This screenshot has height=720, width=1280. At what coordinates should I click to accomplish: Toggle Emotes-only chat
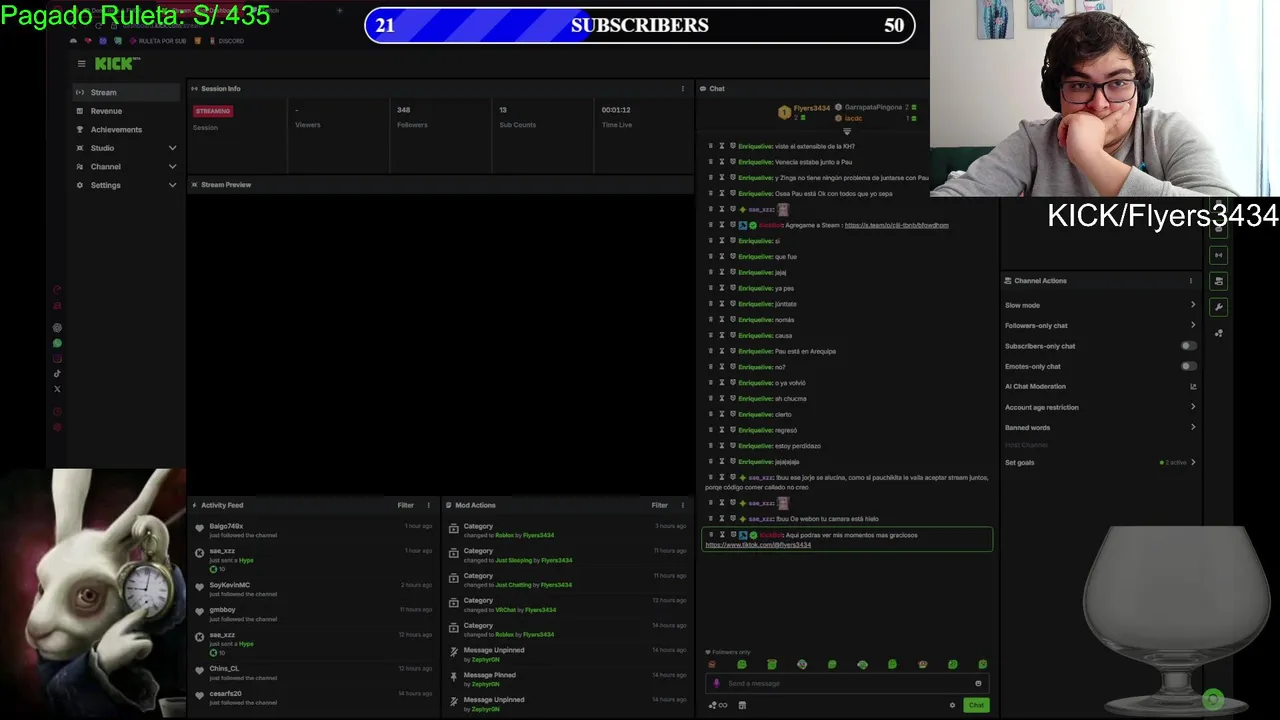1188,366
